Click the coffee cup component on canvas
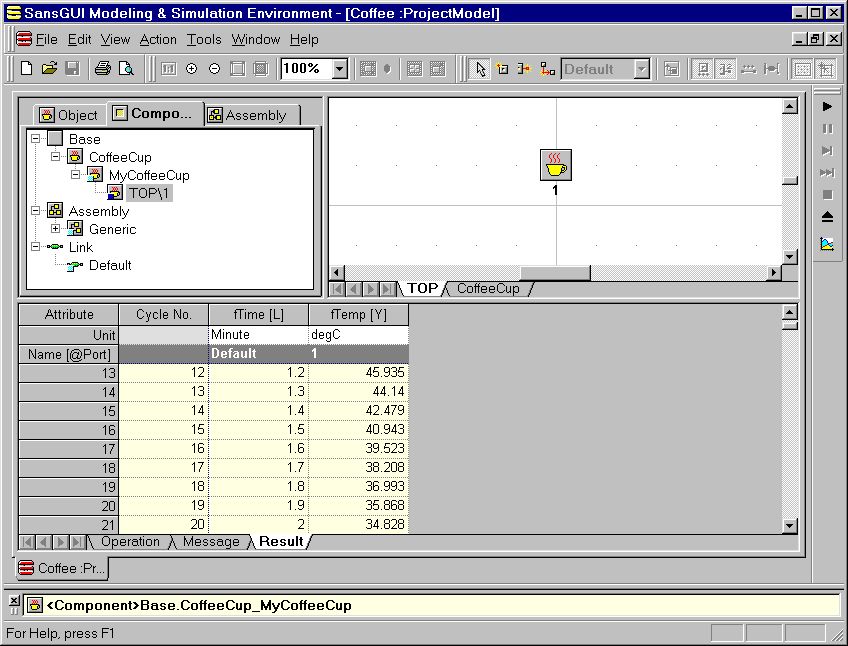Viewport: 848px width, 646px height. click(555, 165)
